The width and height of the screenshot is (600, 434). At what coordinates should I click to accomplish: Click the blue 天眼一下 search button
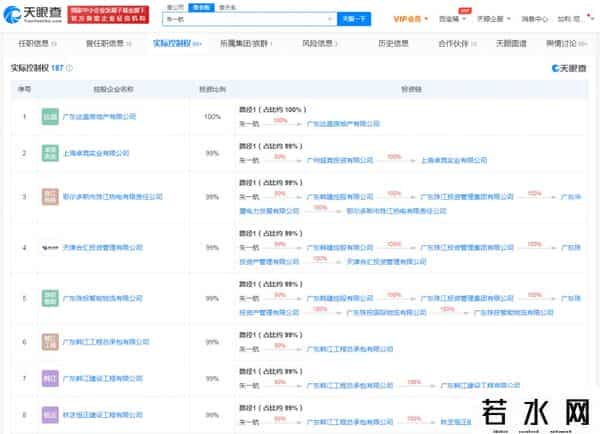click(354, 19)
